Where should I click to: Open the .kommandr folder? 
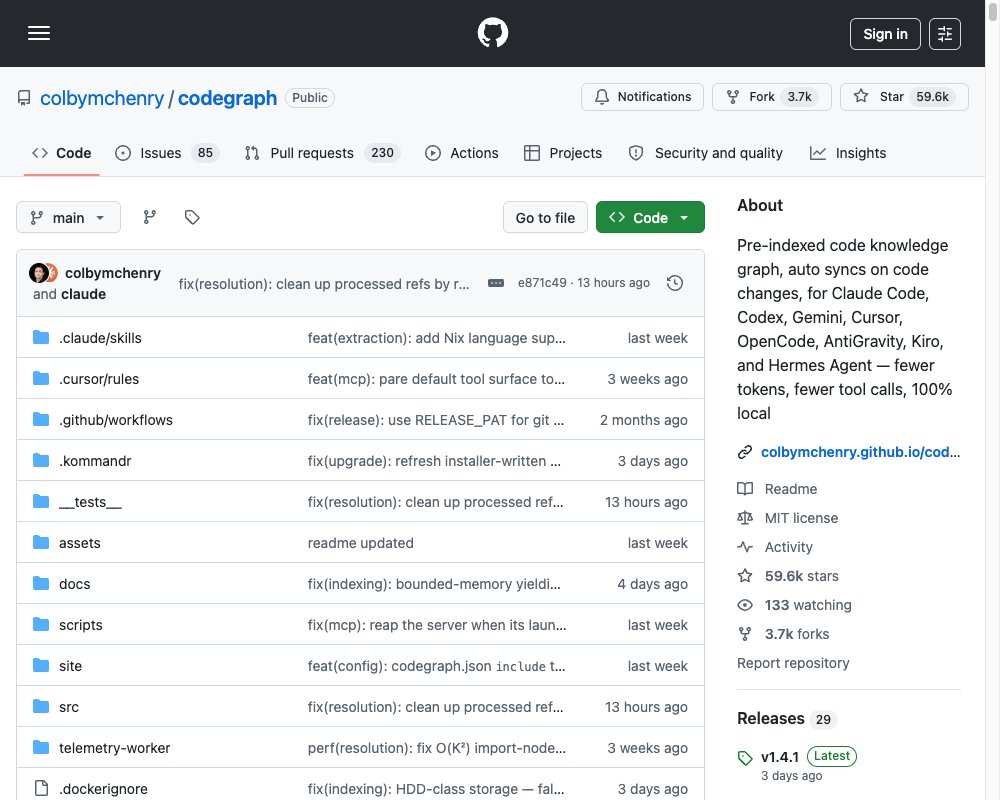[95, 461]
